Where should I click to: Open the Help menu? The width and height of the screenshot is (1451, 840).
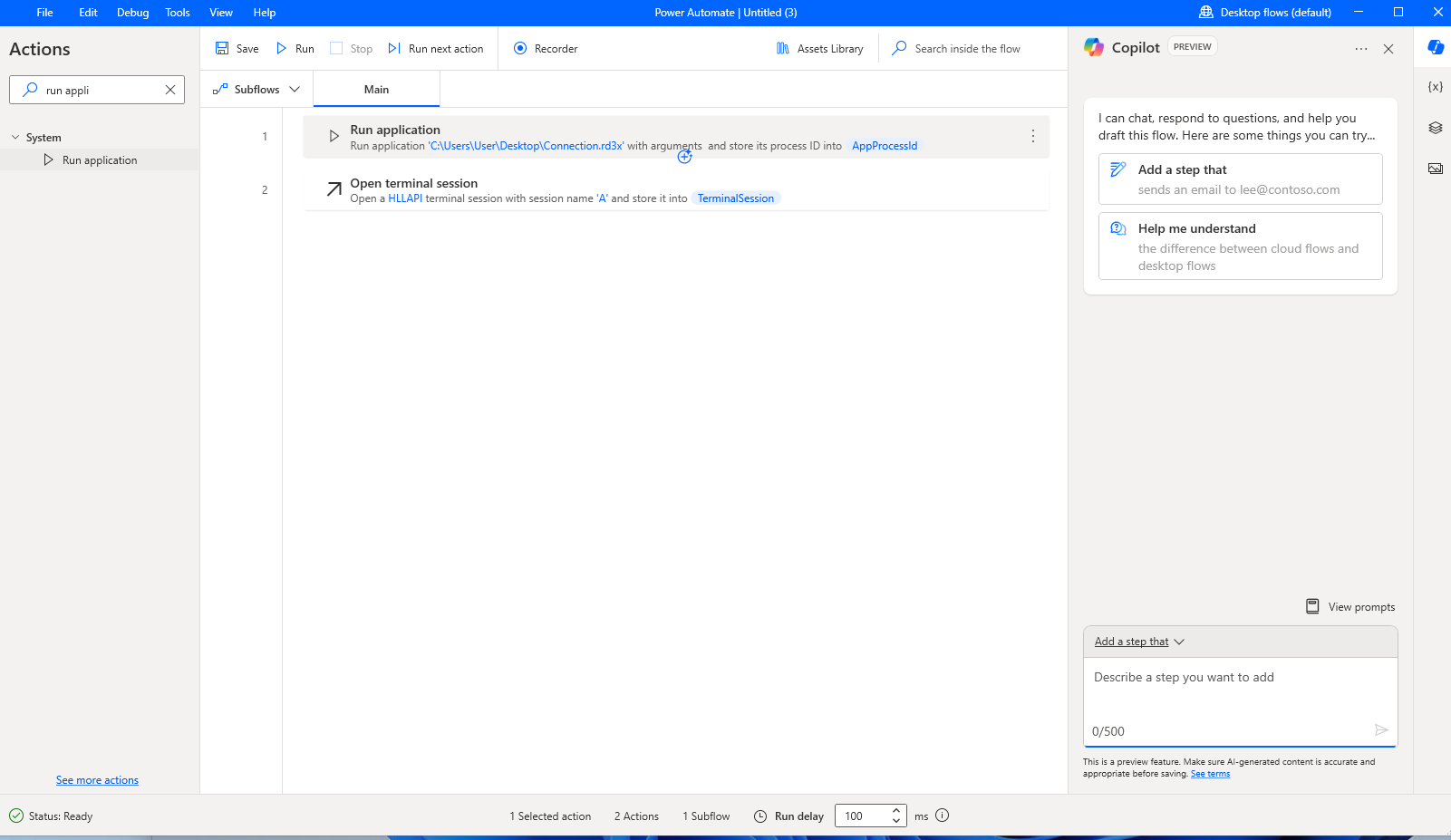pos(265,13)
